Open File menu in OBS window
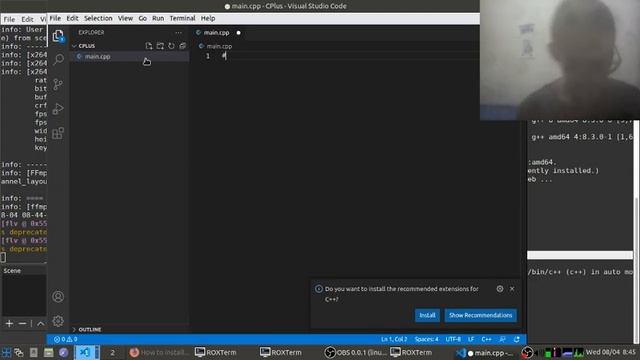Screen dimensions: 640x360 (9, 19)
